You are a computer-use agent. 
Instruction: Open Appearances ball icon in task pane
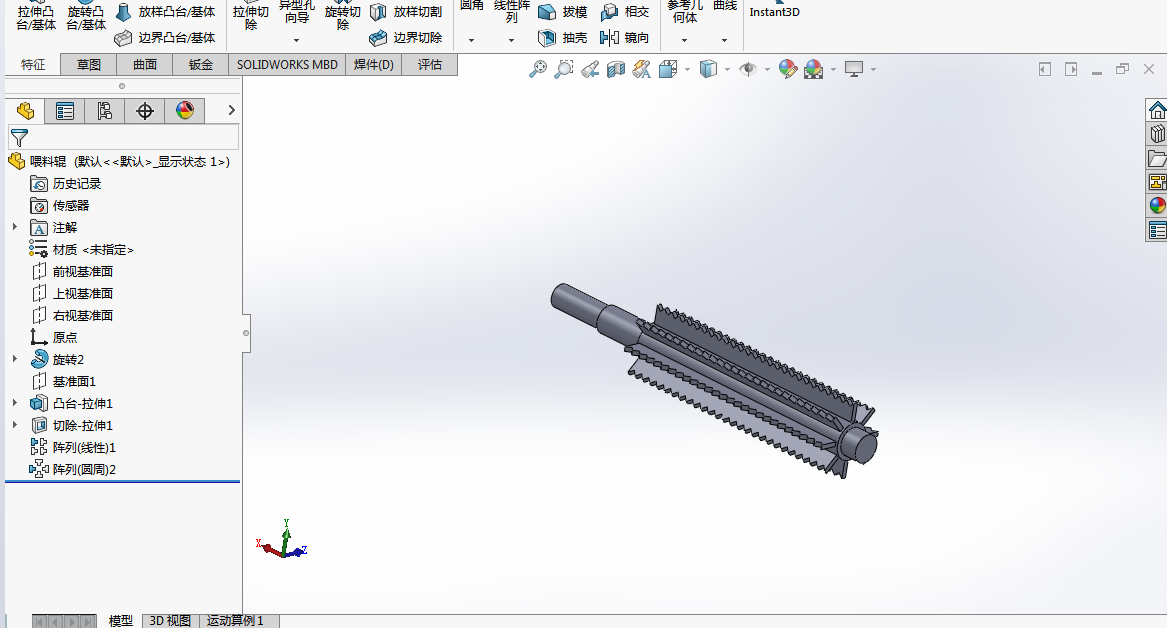click(x=1157, y=205)
